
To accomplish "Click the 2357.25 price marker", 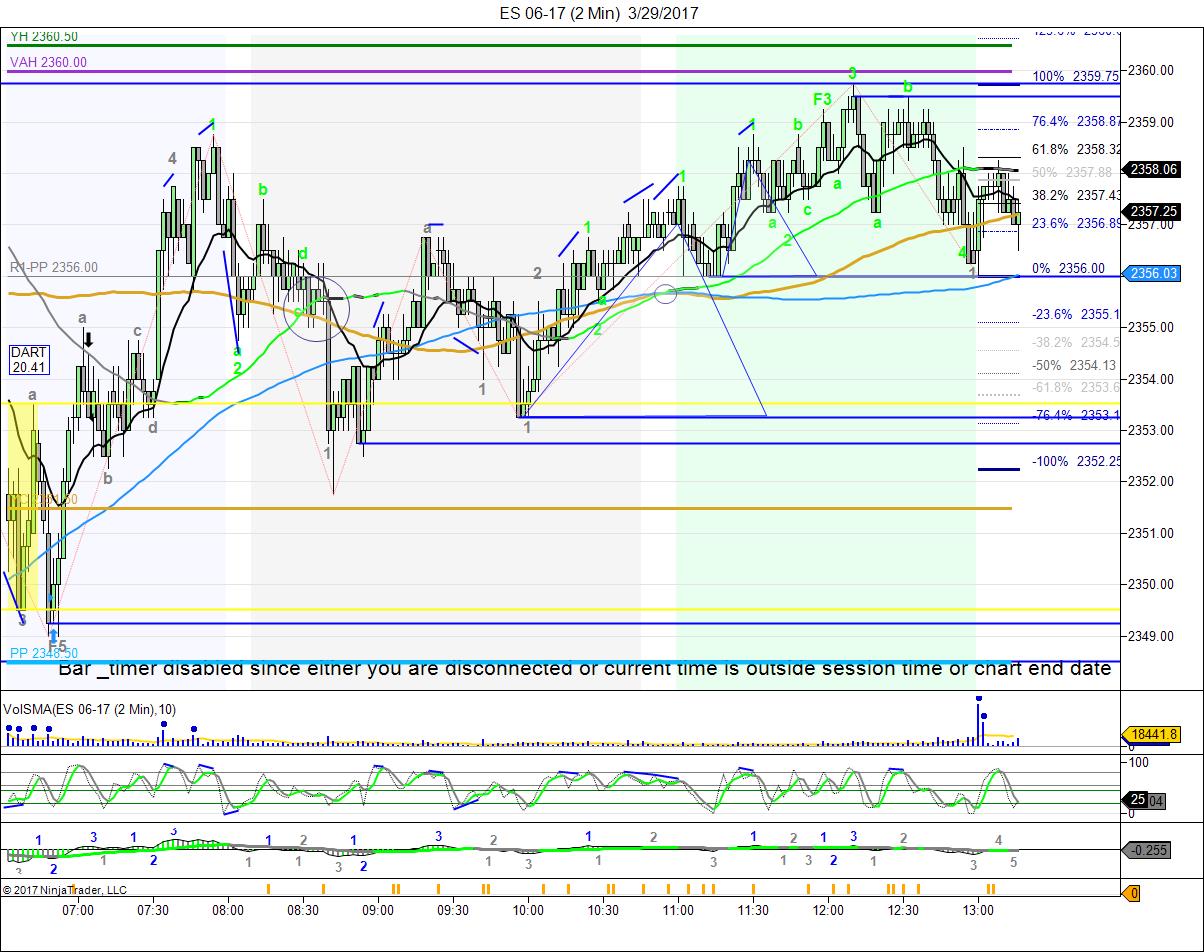I will (x=1150, y=211).
